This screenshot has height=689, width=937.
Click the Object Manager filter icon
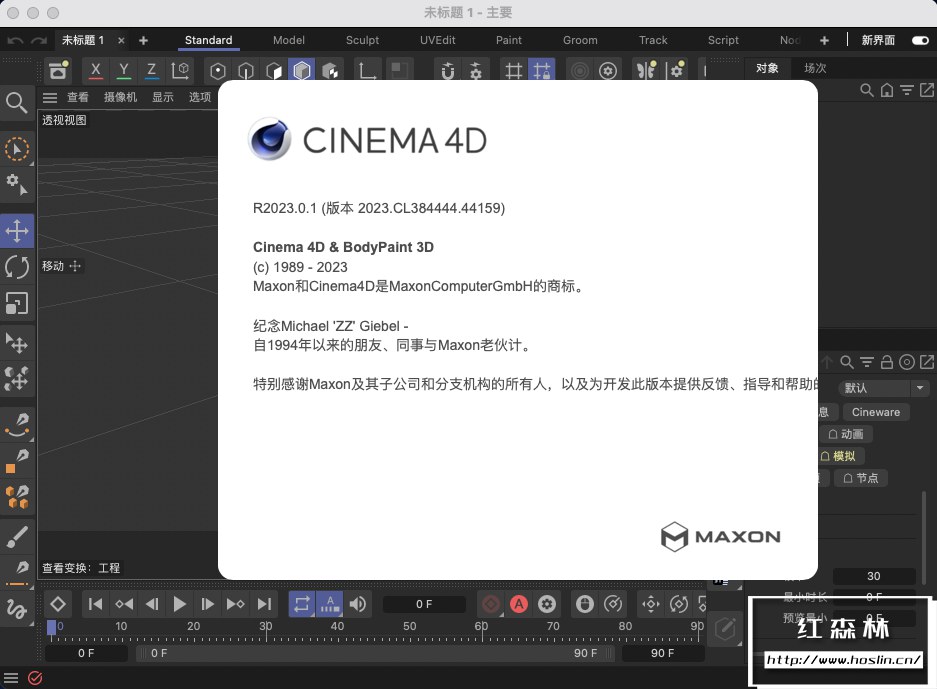pyautogui.click(x=907, y=90)
